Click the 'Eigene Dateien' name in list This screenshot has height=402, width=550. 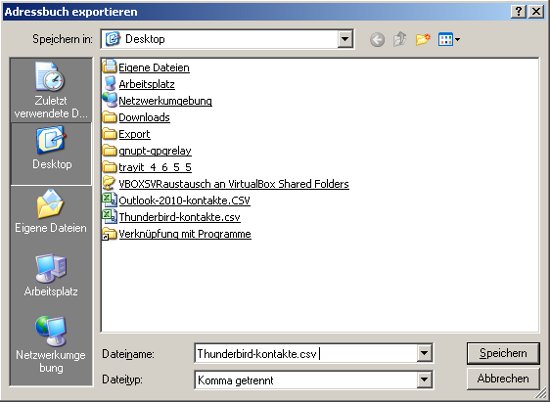tap(154, 67)
